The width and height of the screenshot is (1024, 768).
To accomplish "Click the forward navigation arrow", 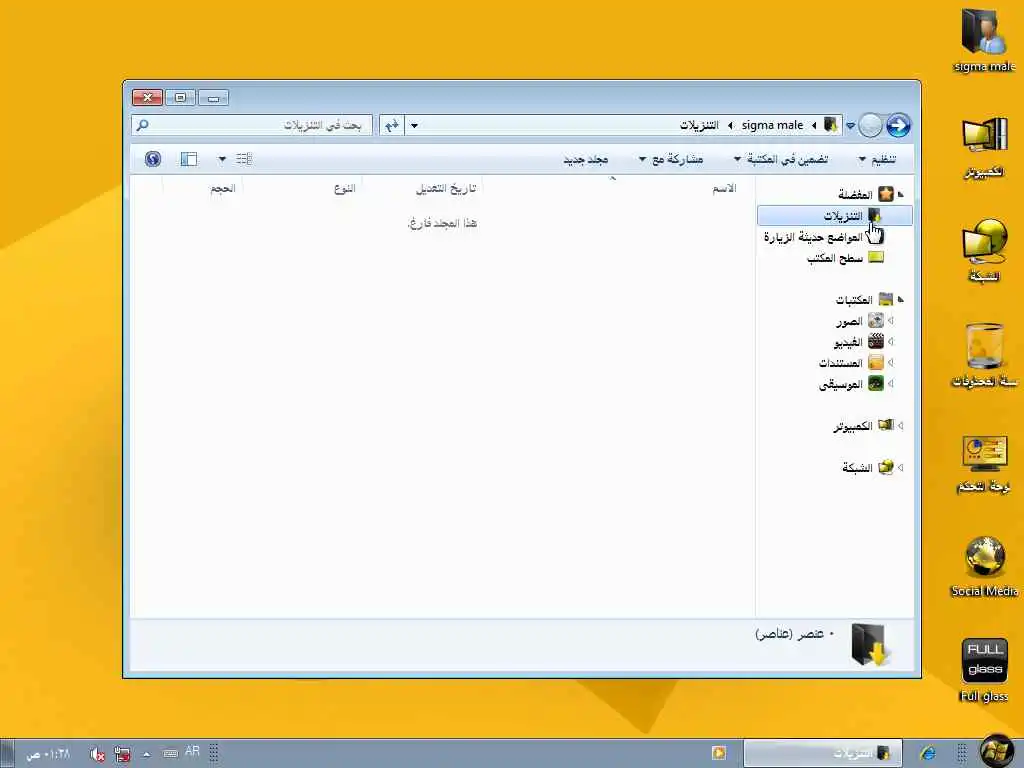I will (899, 125).
